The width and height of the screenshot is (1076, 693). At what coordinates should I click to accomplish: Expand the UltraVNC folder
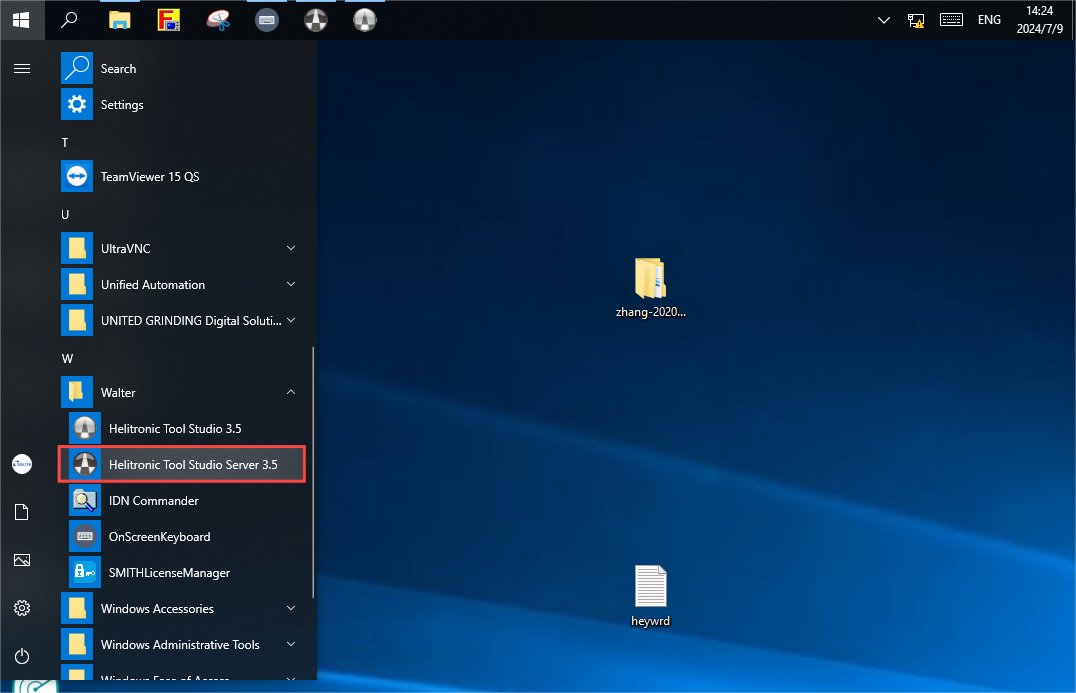coord(182,248)
